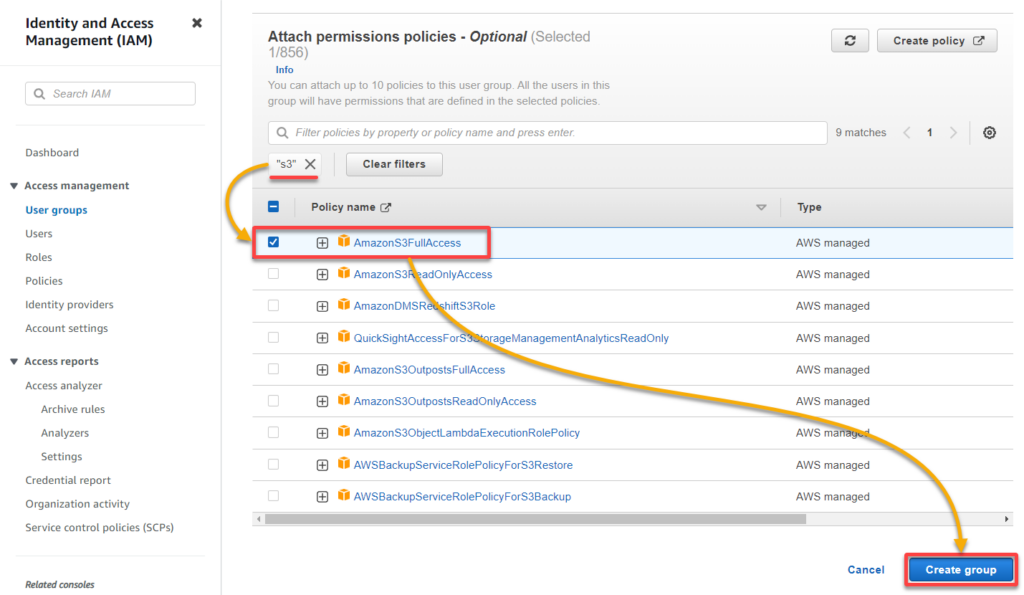Click the AWSBackupServiceRolePolicyForS3Restore cube icon
Screen dimensions: 1024x595
tap(344, 464)
